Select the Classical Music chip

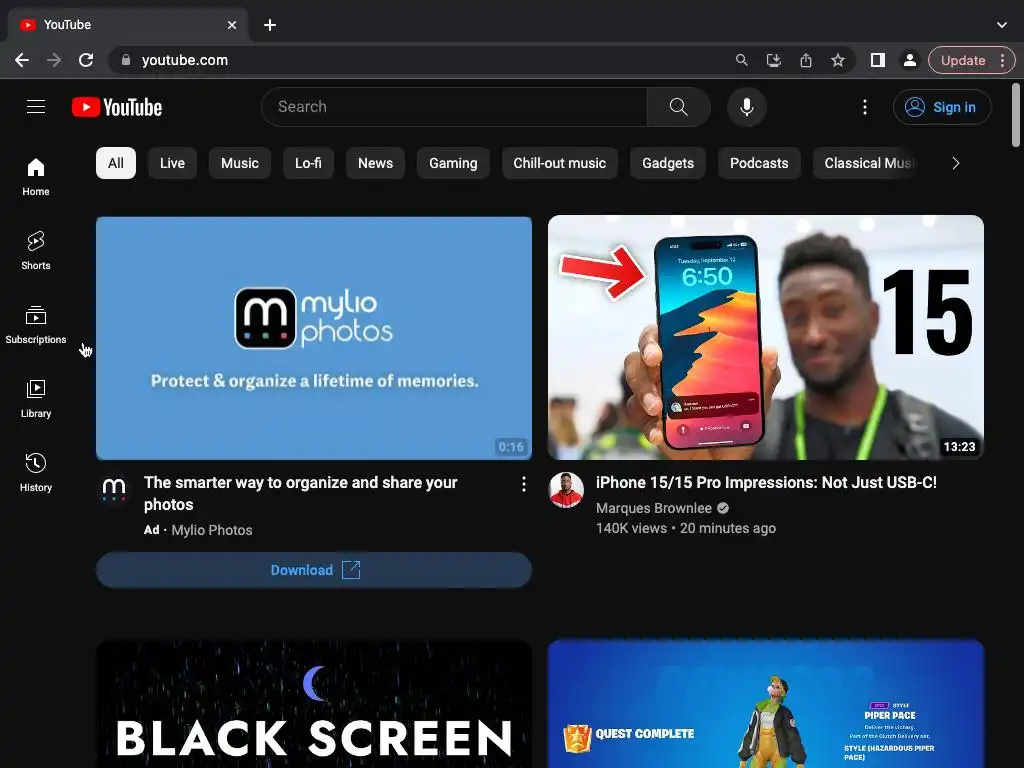[867, 163]
